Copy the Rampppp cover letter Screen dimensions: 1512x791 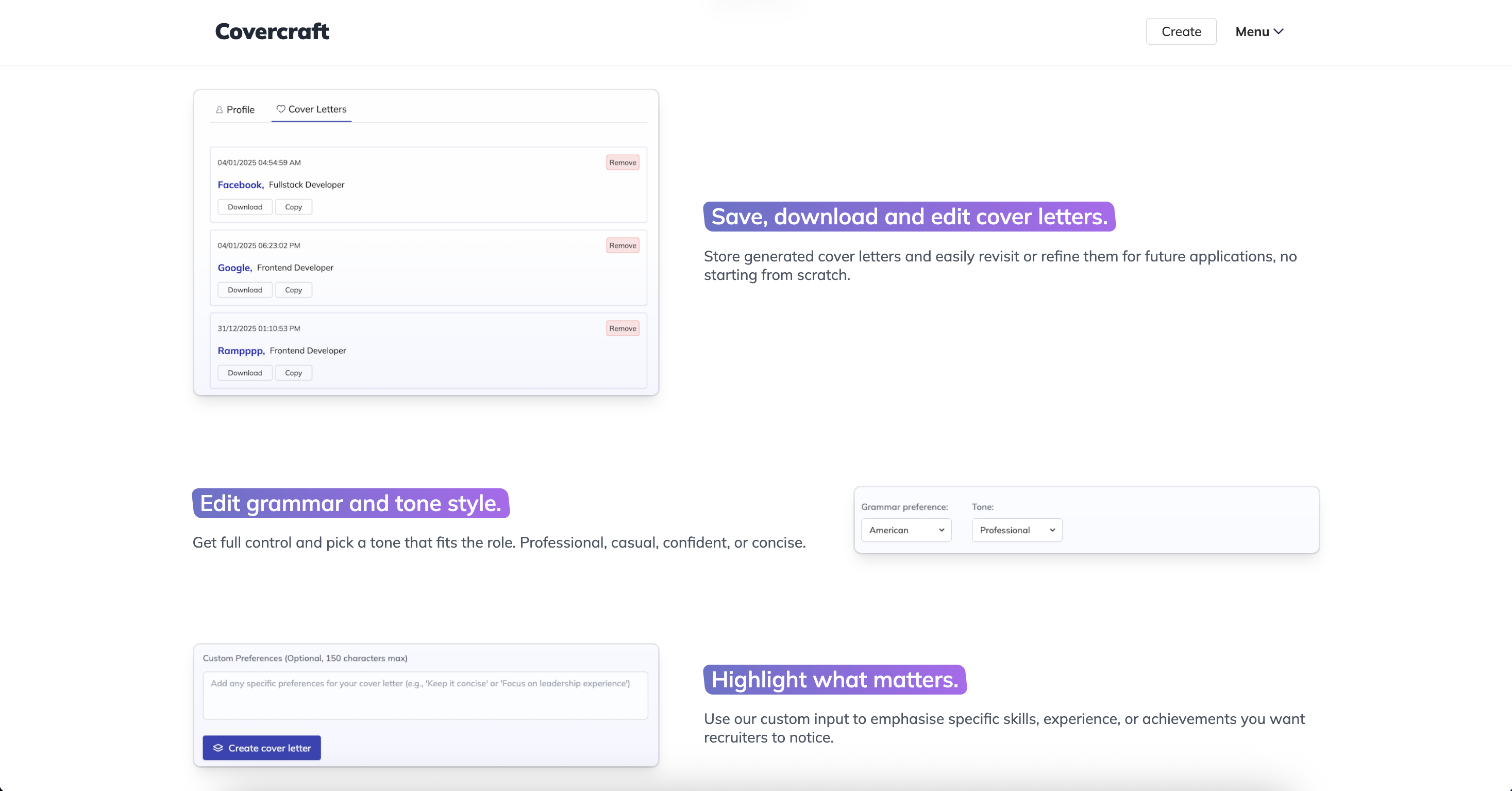click(x=293, y=373)
